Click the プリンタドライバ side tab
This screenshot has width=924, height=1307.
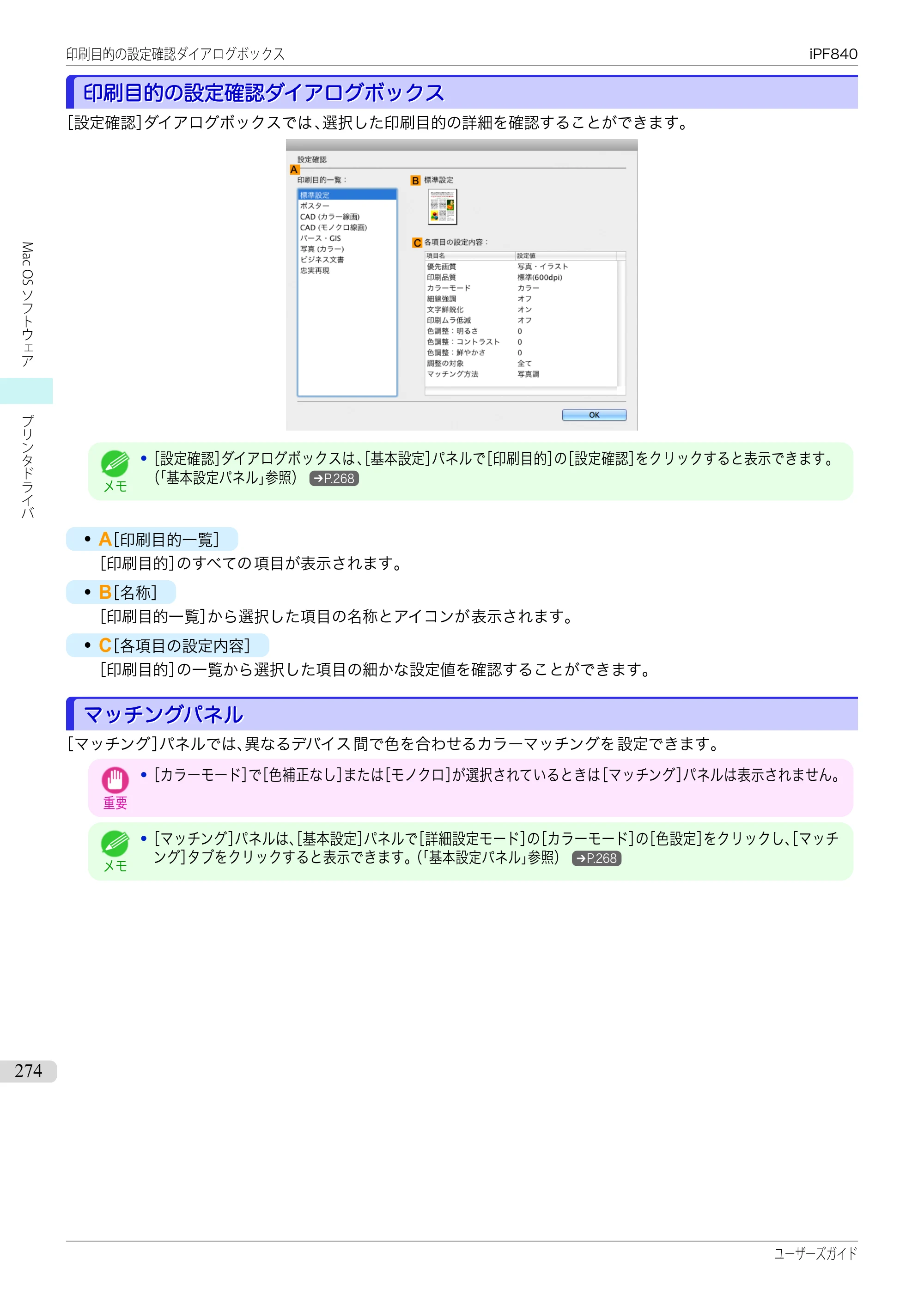click(x=27, y=466)
